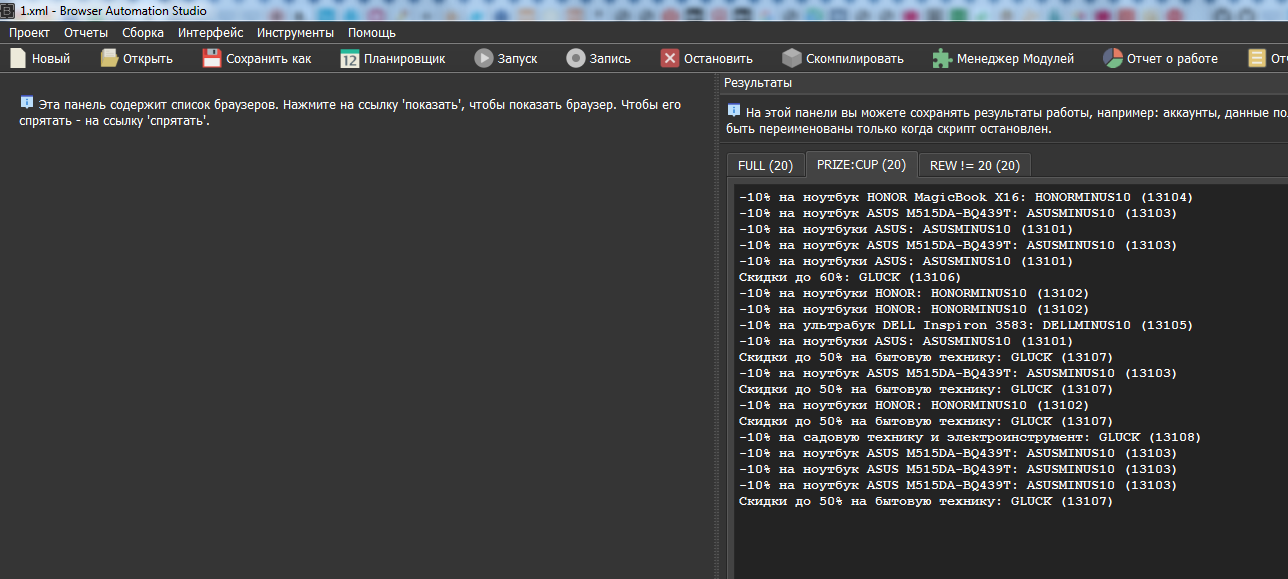This screenshot has width=1288, height=579.
Task: Click the results panel description text
Action: coord(1007,120)
